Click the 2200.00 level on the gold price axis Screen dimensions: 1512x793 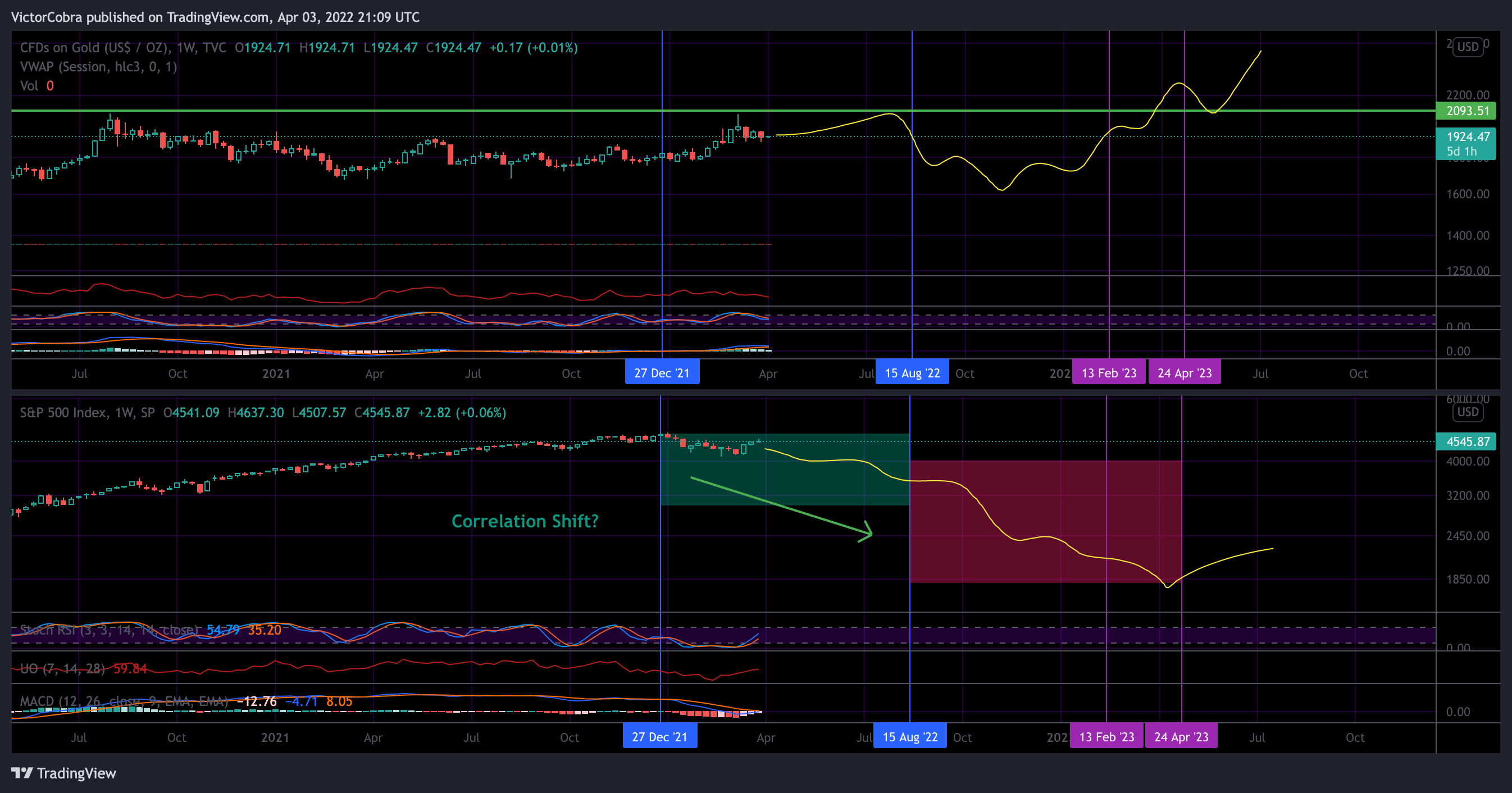pos(1468,94)
